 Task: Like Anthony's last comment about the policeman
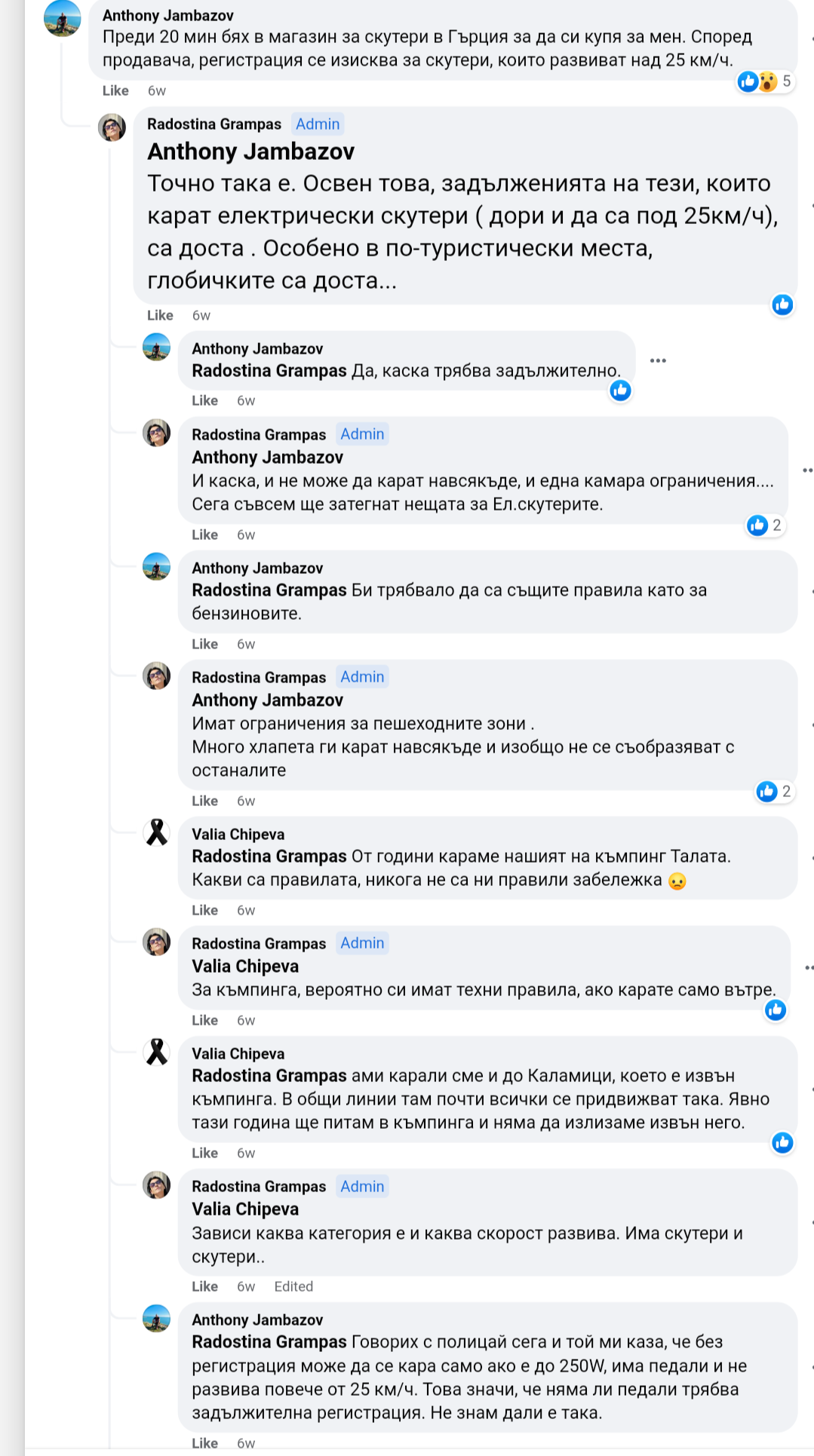pos(204,1442)
